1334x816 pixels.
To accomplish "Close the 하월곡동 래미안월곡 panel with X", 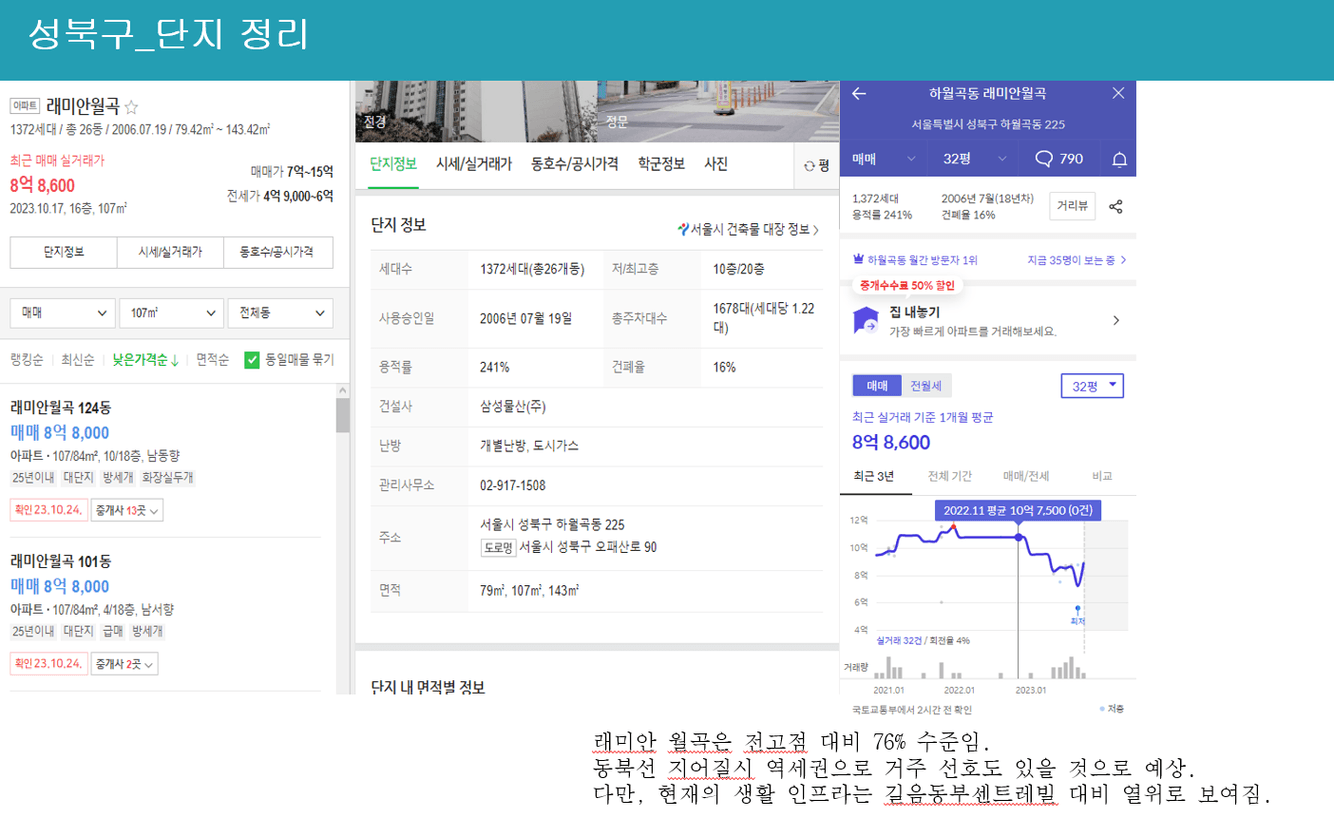I will [1118, 93].
